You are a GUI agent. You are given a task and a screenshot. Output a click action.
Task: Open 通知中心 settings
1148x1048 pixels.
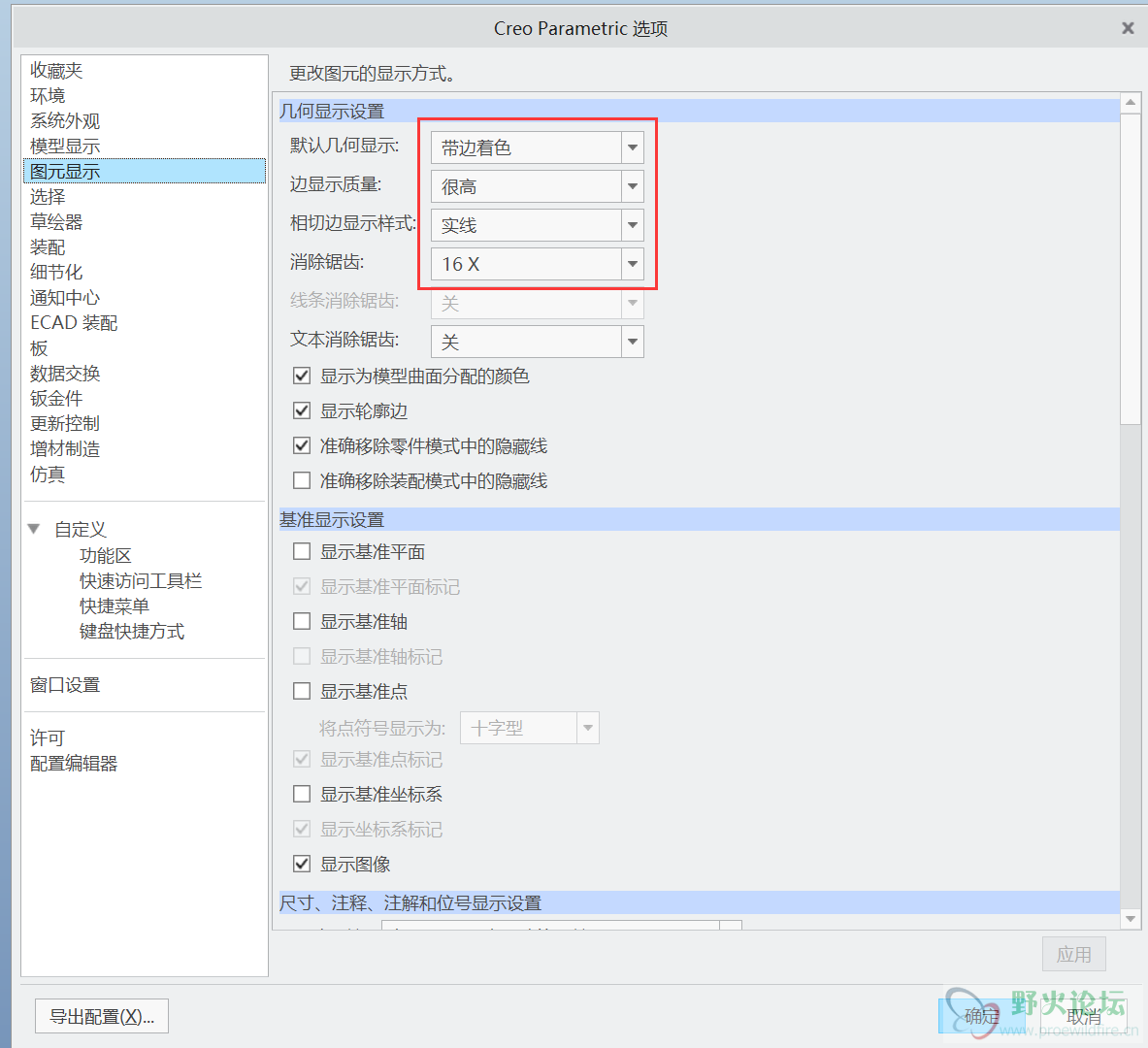click(x=65, y=297)
